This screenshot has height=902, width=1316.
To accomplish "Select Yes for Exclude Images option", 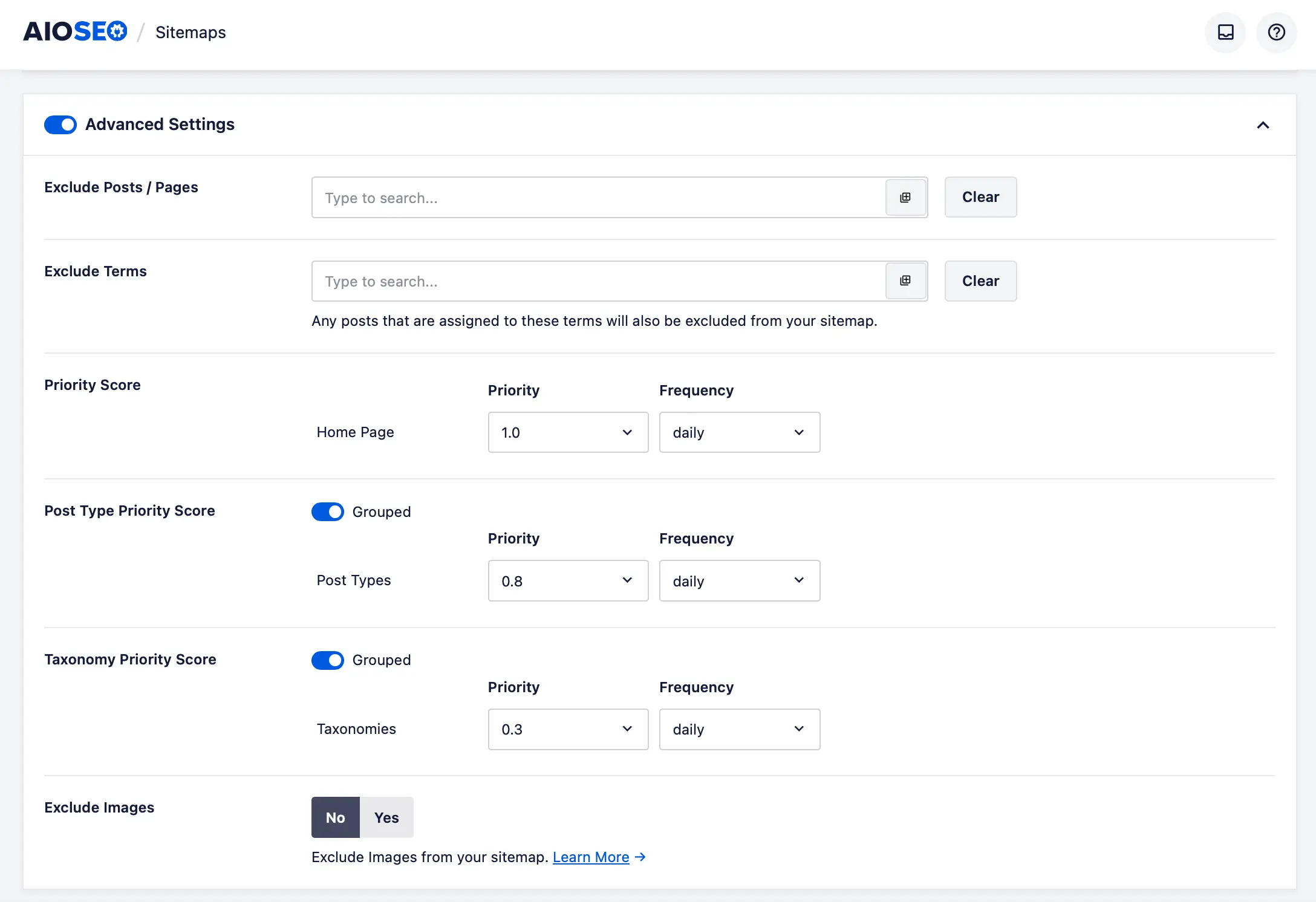I will point(386,817).
